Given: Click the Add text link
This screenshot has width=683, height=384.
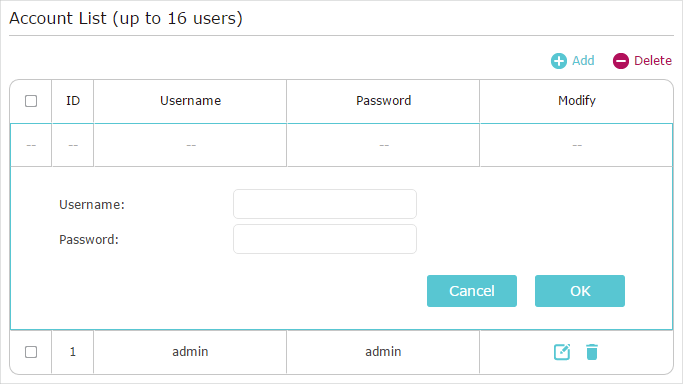Looking at the screenshot, I should pos(583,61).
